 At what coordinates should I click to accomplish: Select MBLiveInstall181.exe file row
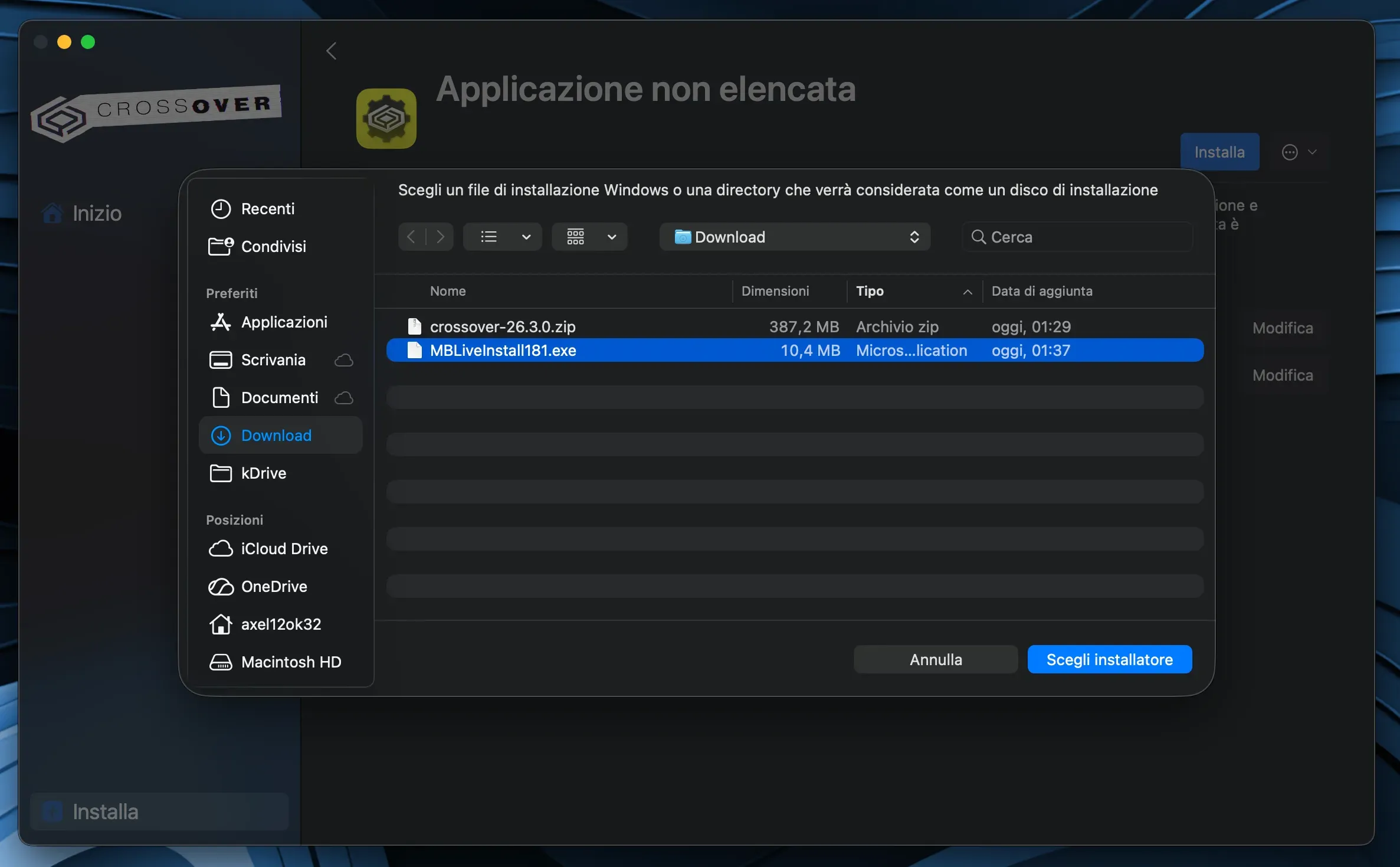point(795,350)
